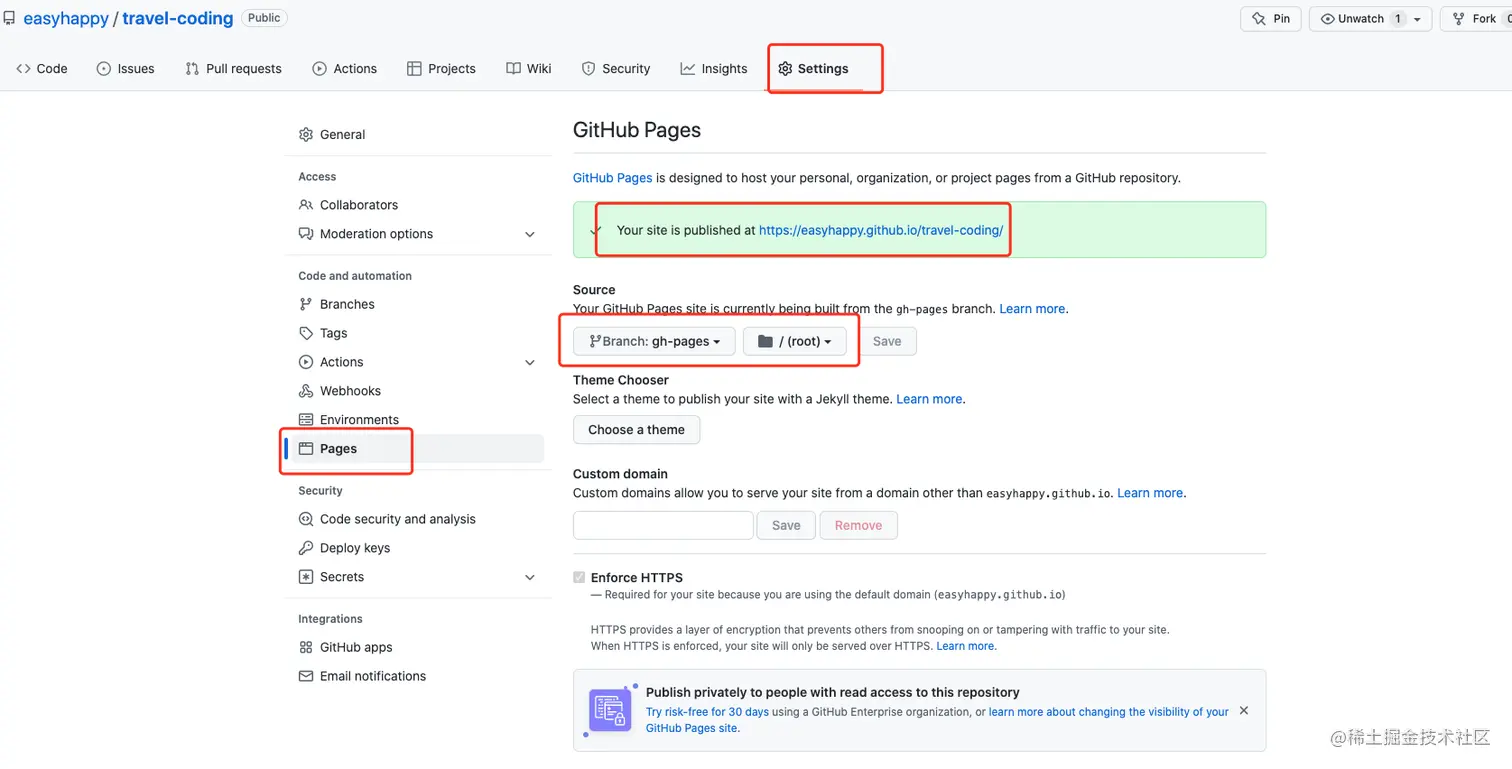Open the Branch: gh-pages dropdown

tap(654, 341)
